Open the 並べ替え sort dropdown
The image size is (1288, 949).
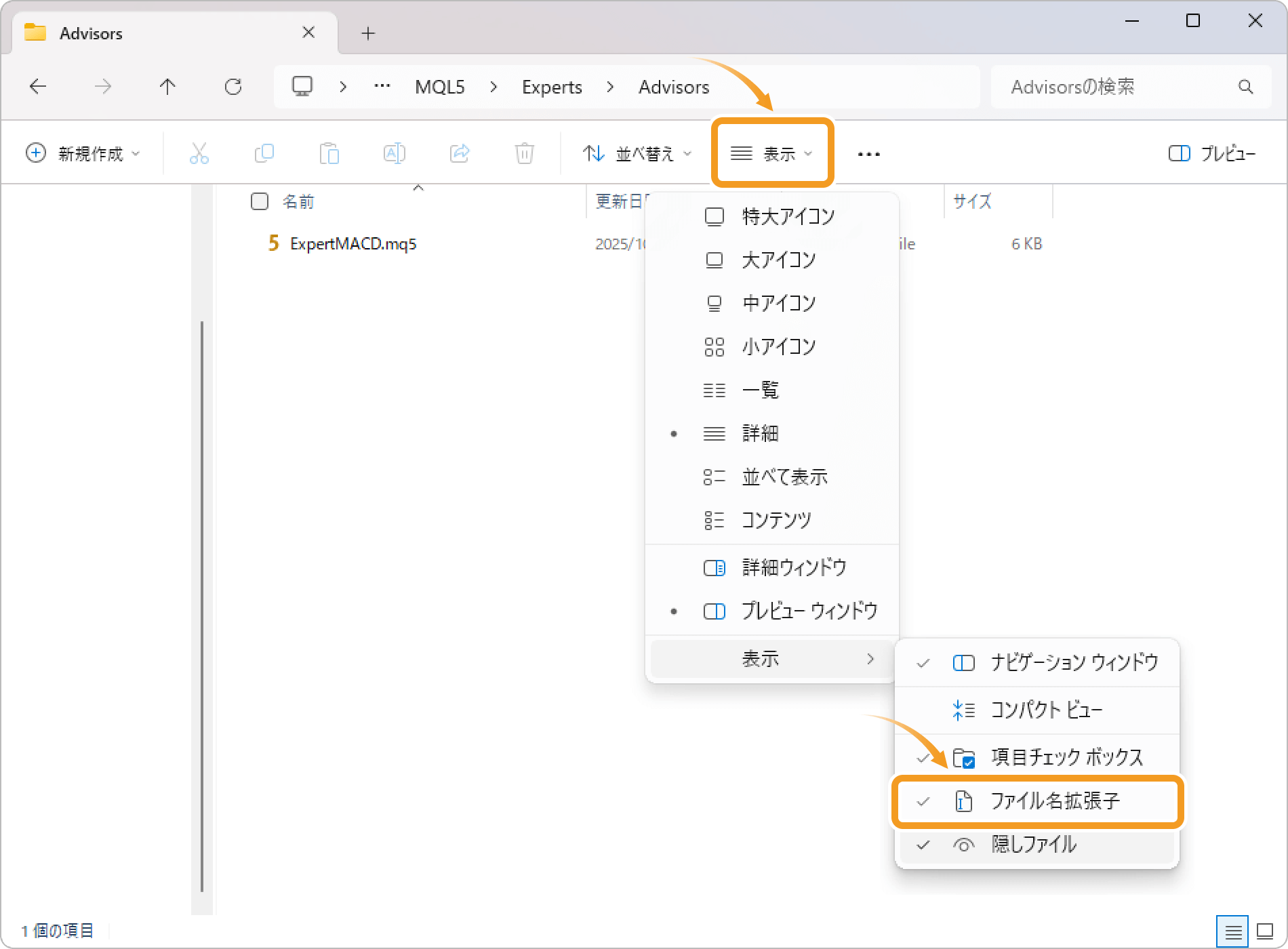tap(637, 154)
